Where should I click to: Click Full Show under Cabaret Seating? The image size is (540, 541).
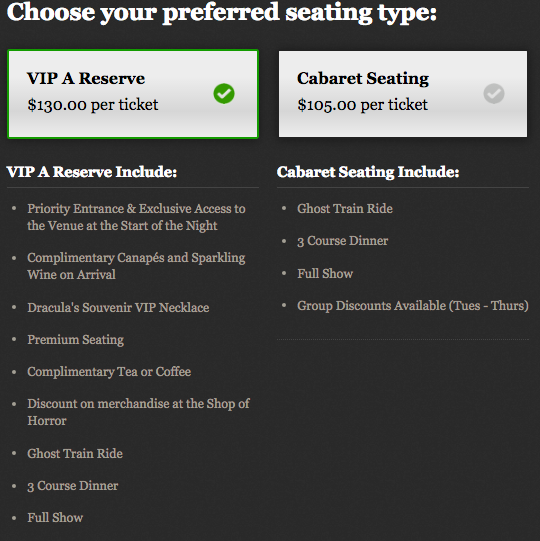tap(325, 274)
